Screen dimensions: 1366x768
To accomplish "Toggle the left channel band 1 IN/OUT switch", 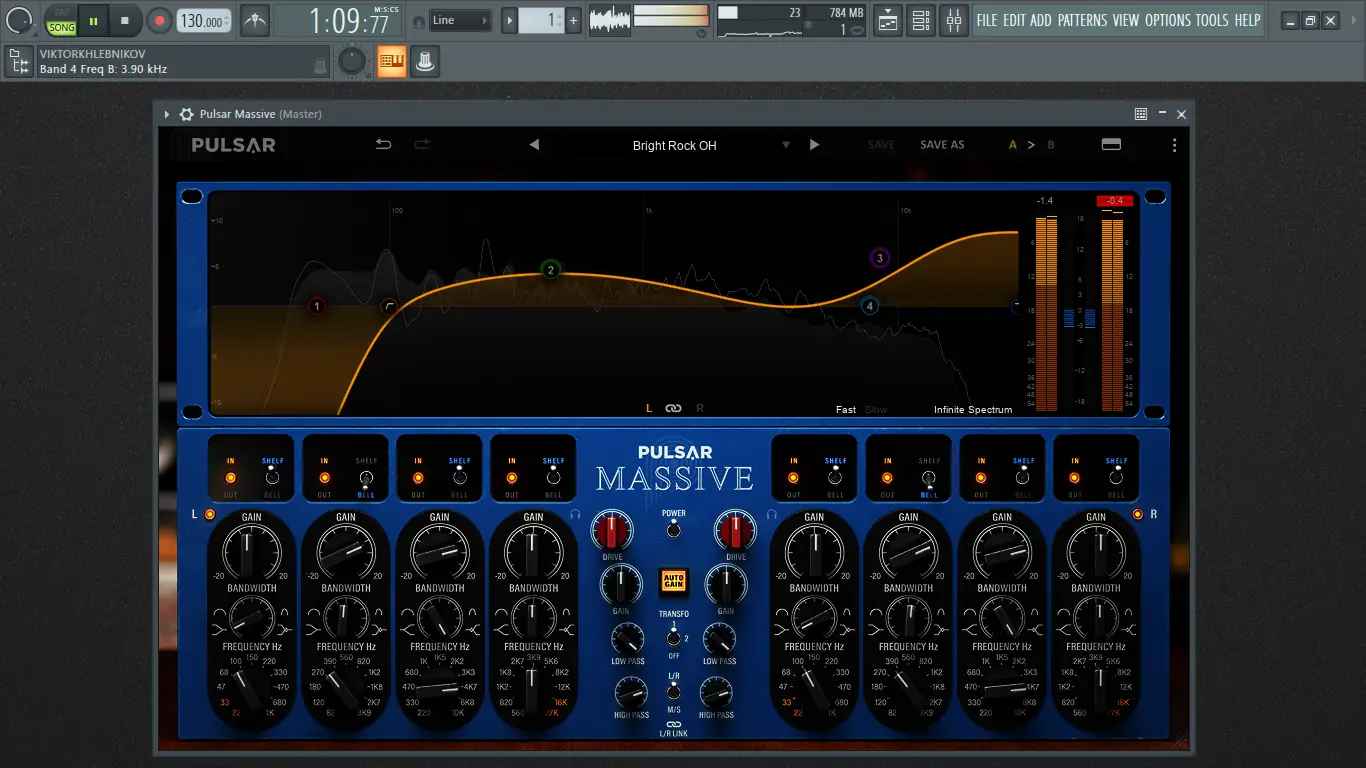I will pyautogui.click(x=230, y=477).
